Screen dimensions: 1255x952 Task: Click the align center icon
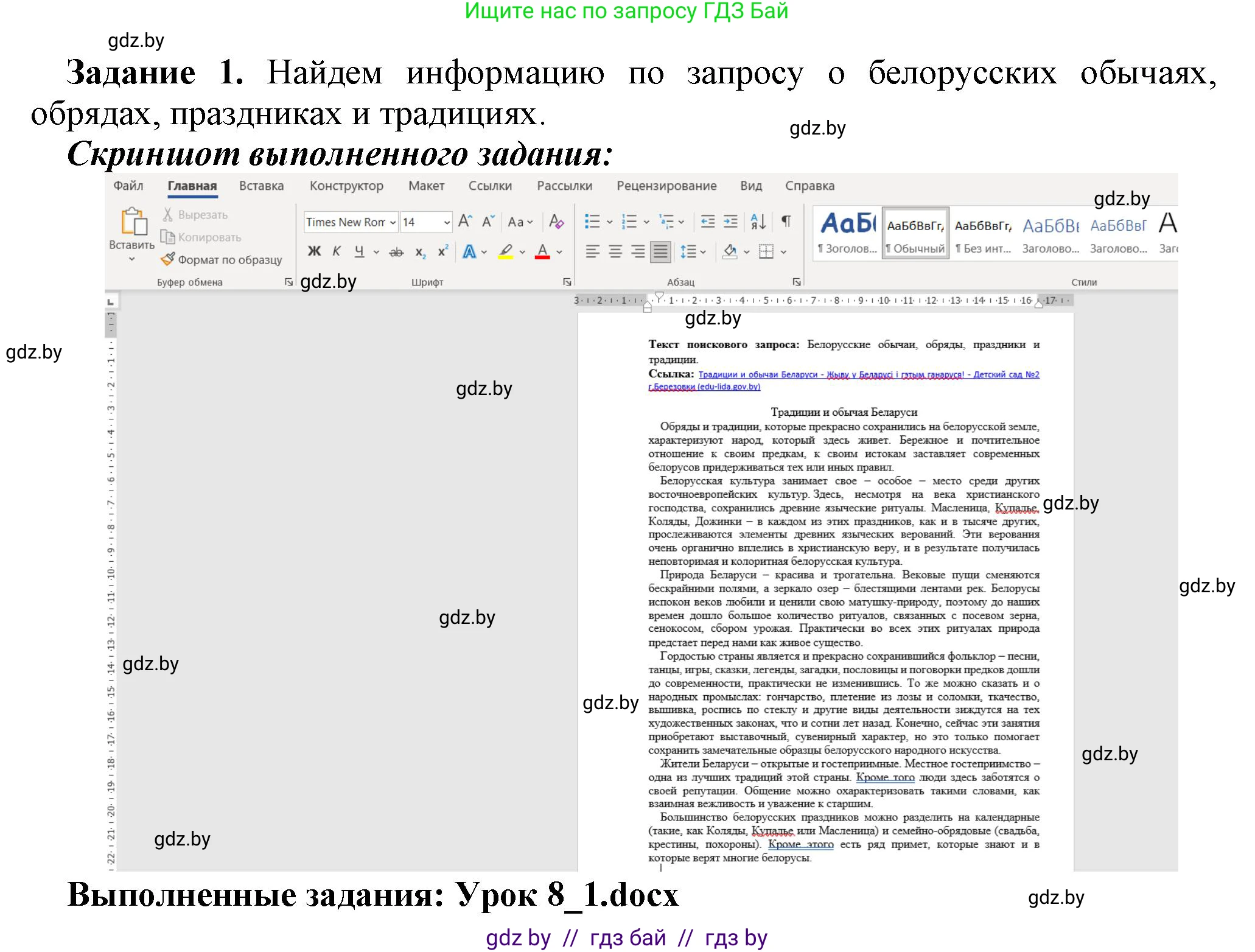click(x=615, y=251)
